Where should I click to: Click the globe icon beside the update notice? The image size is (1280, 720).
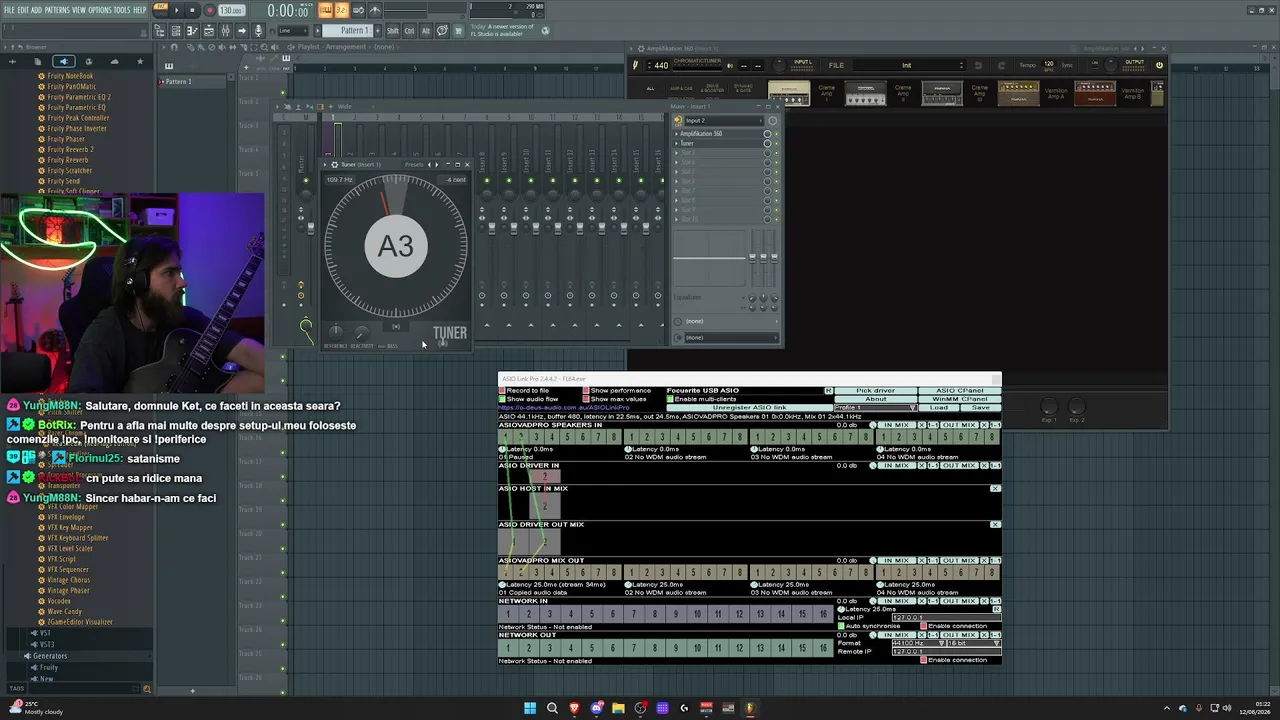[x=546, y=30]
